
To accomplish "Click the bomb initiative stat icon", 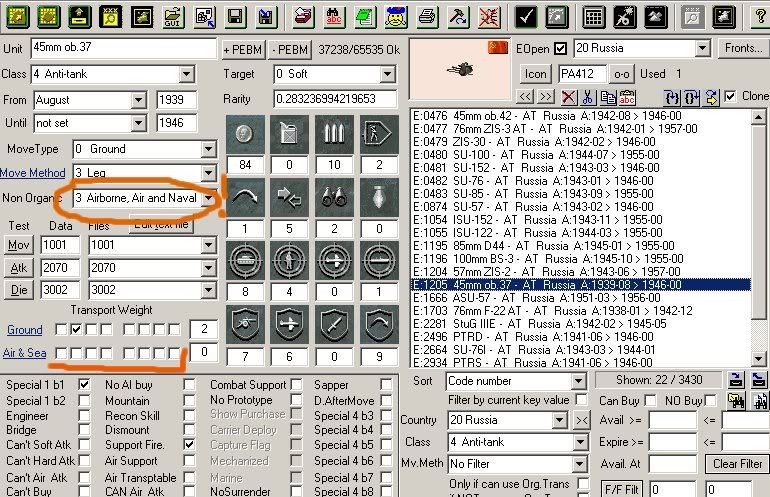I will [379, 198].
